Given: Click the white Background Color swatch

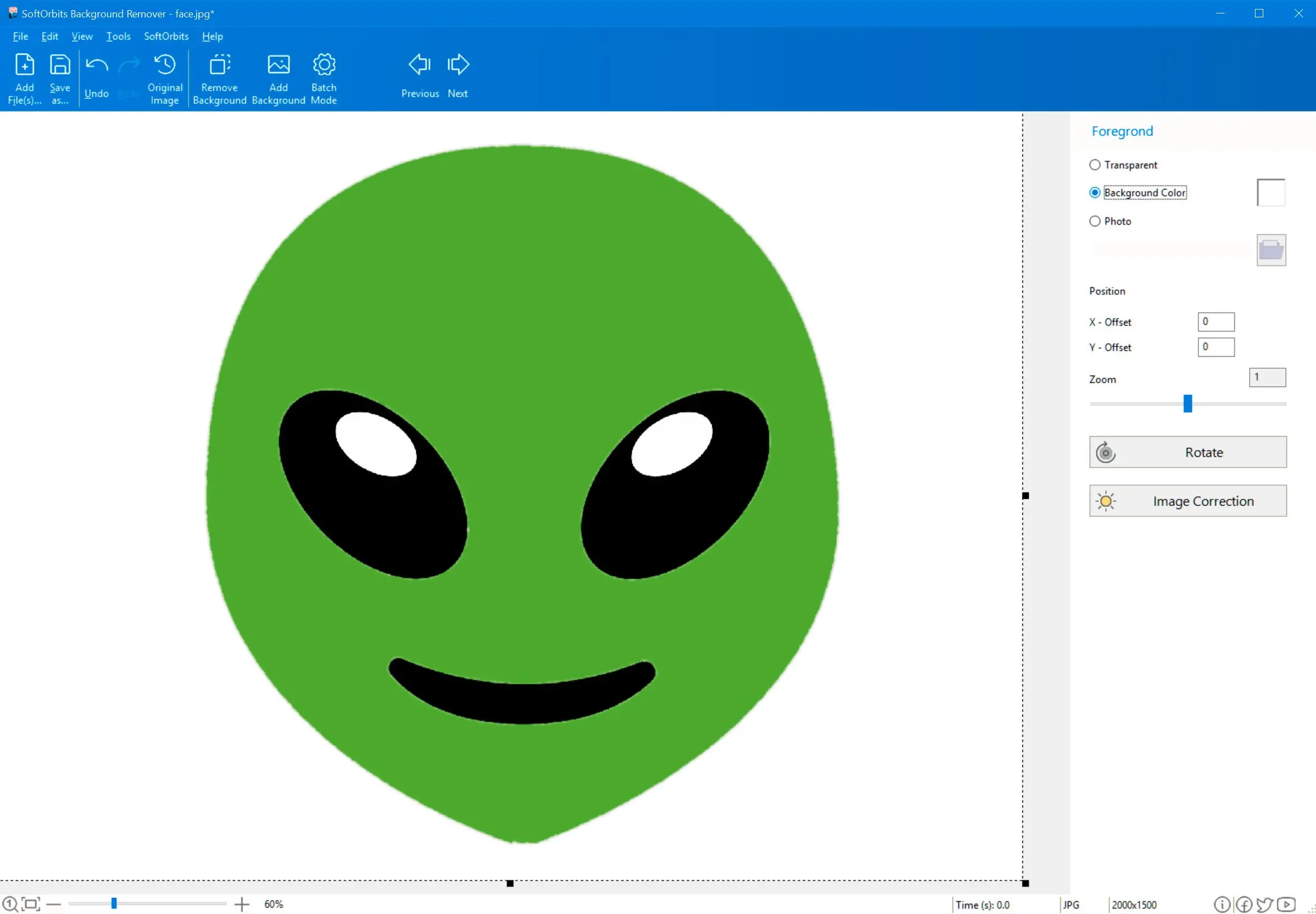Looking at the screenshot, I should 1271,192.
